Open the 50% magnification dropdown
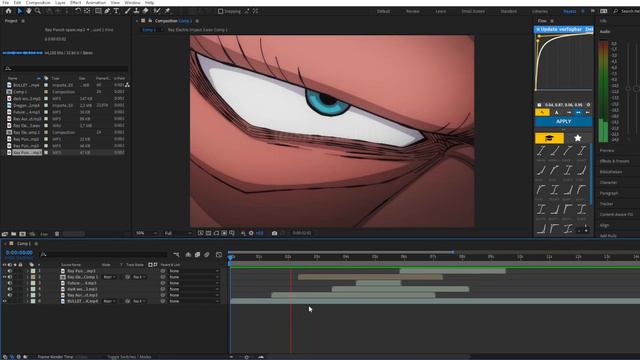 tap(147, 233)
